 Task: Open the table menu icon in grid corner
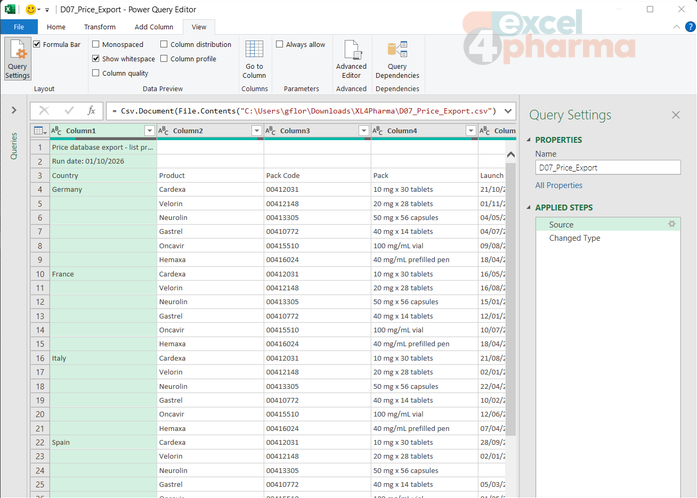coord(40,131)
